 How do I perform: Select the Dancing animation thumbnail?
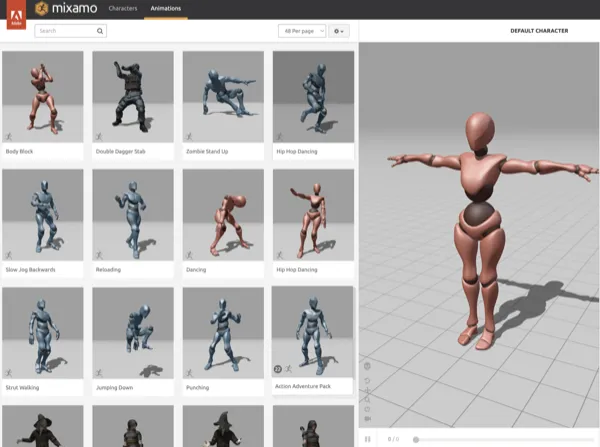tap(223, 215)
